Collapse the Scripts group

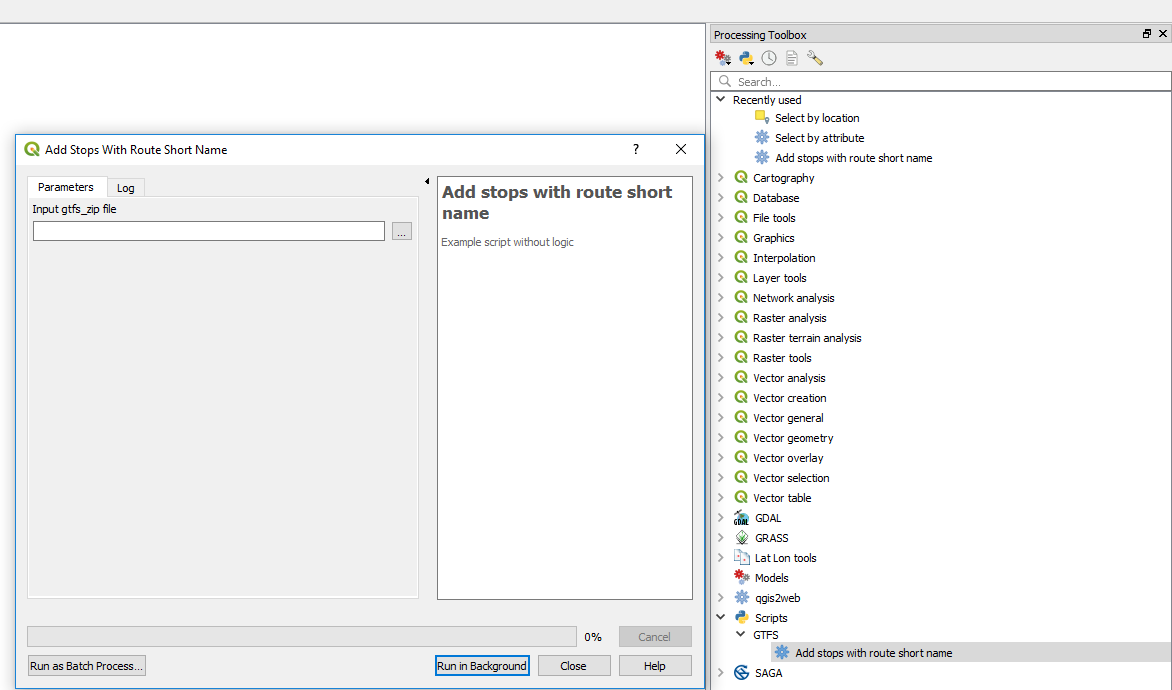pos(720,618)
